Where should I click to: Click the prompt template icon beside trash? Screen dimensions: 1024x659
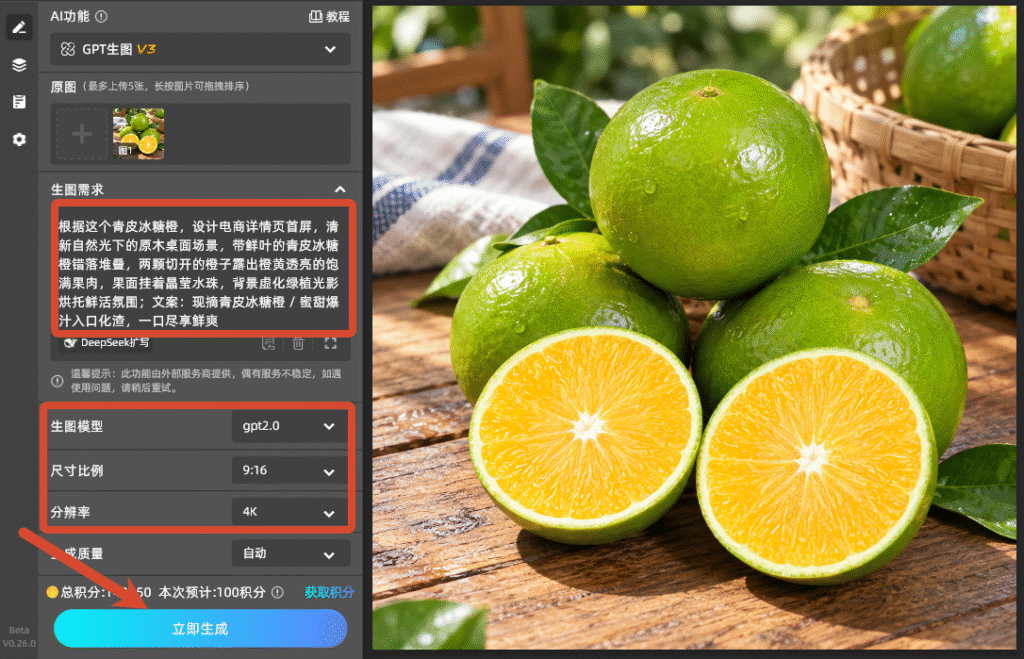[x=268, y=344]
